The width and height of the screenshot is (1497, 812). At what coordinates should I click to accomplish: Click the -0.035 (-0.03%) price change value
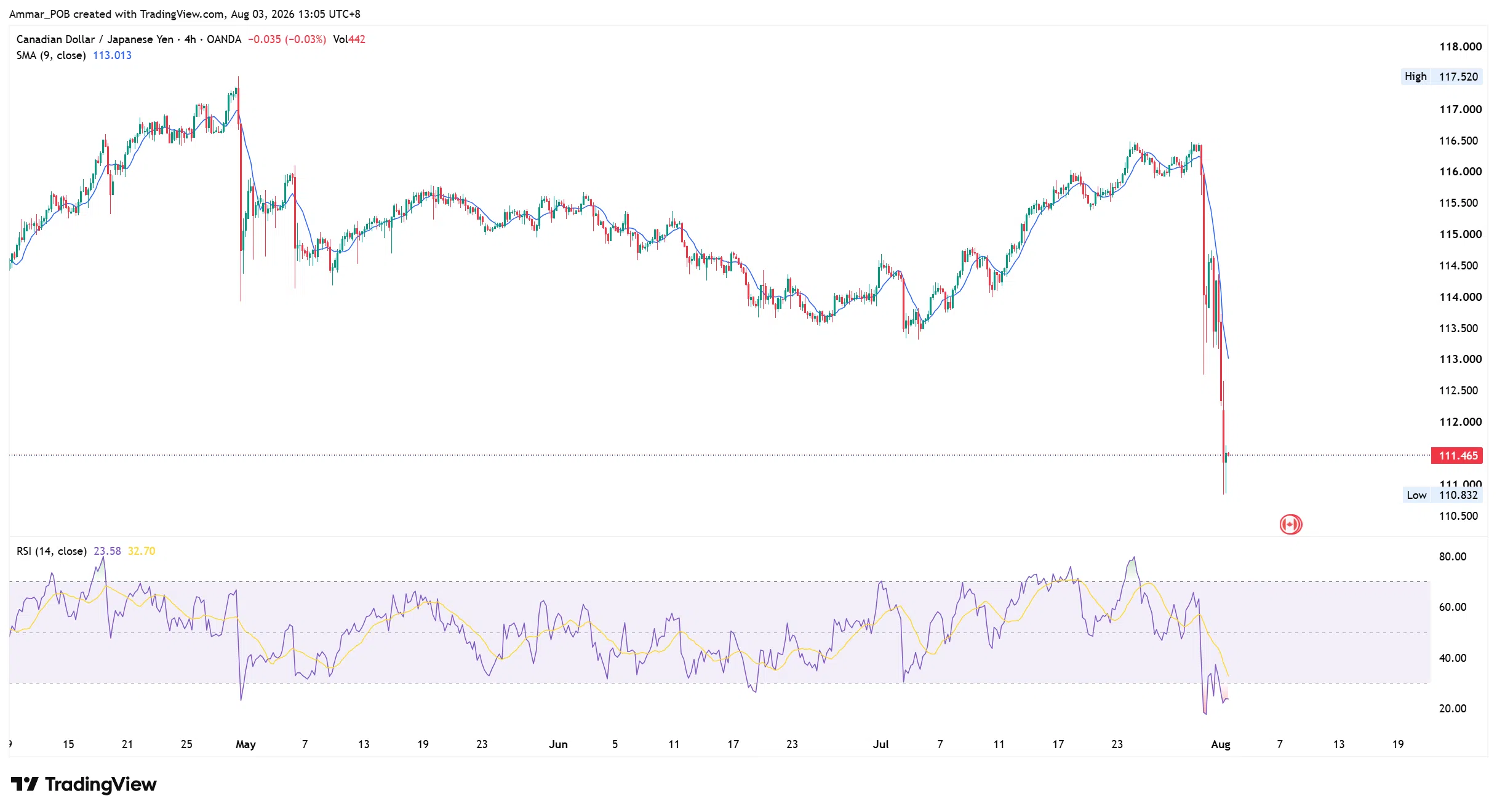pyautogui.click(x=287, y=39)
